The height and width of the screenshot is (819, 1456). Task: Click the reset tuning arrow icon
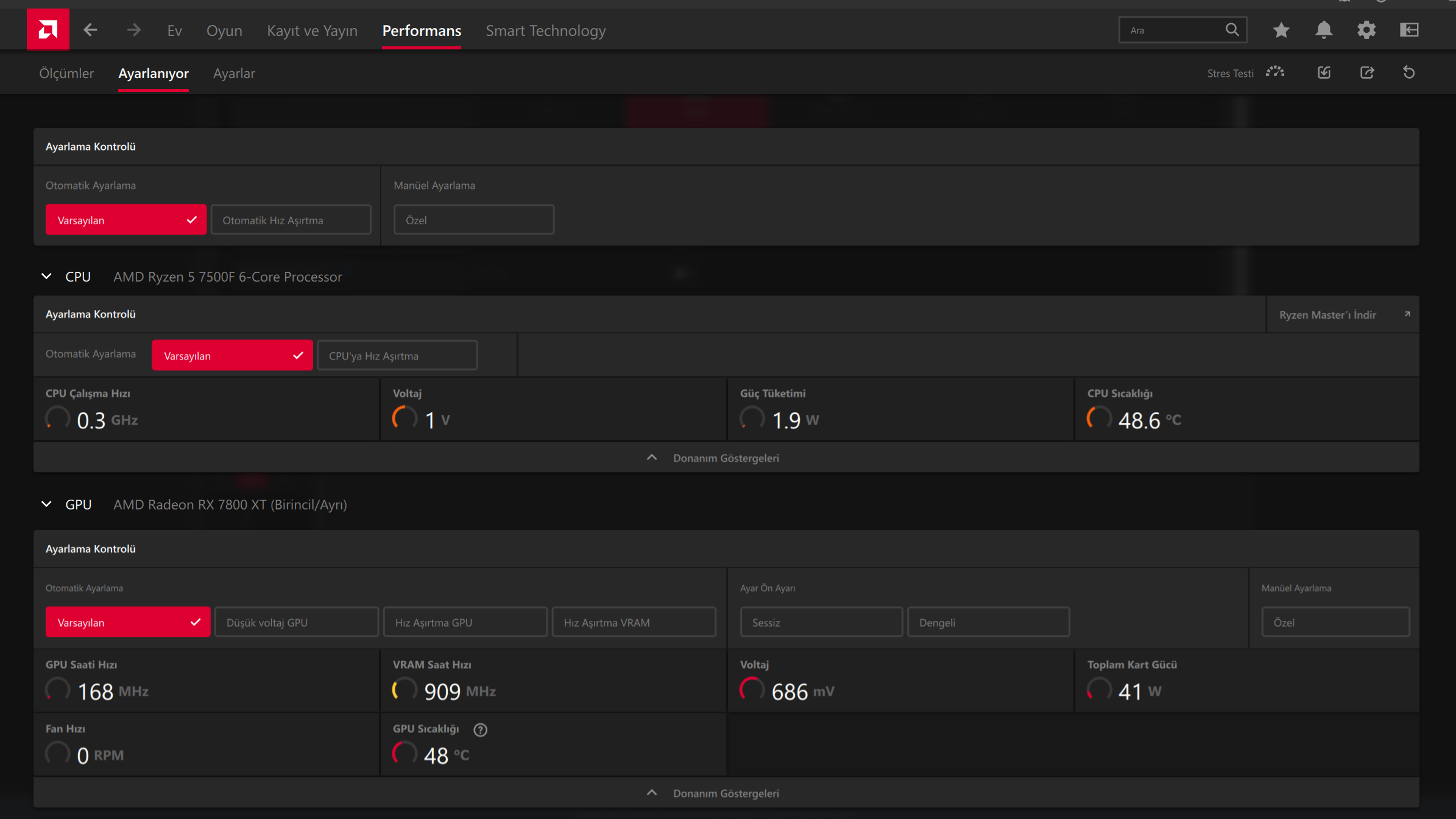pyautogui.click(x=1409, y=73)
